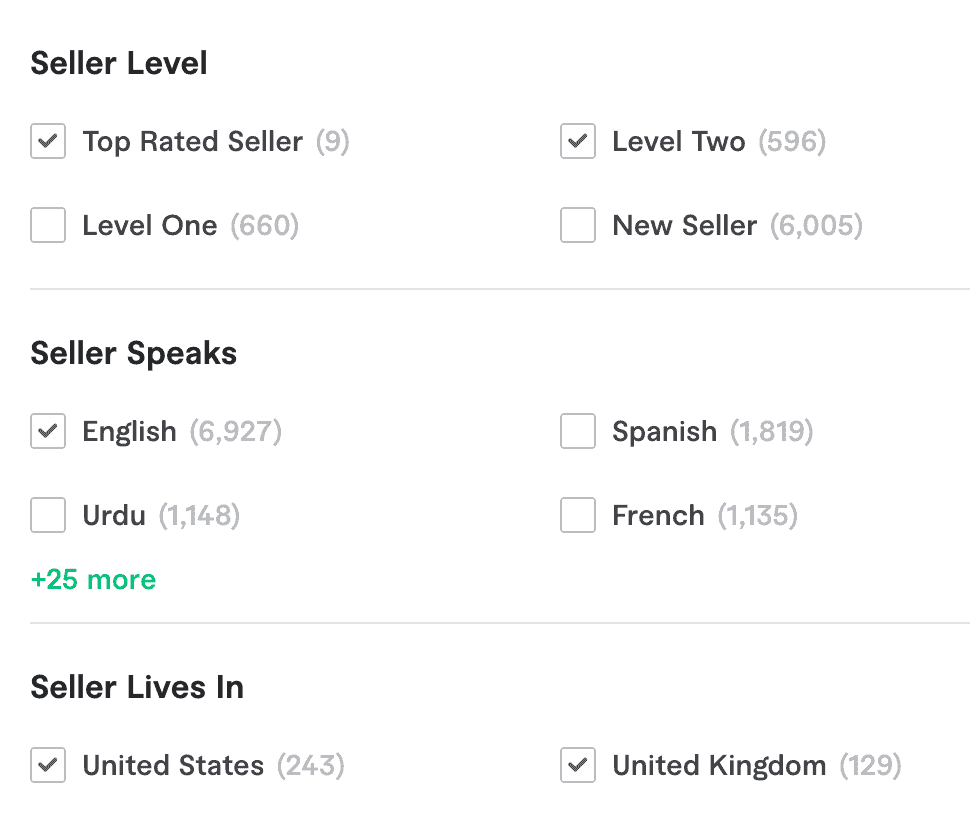Click the Seller Speaks section heading
The height and width of the screenshot is (814, 970).
[134, 354]
